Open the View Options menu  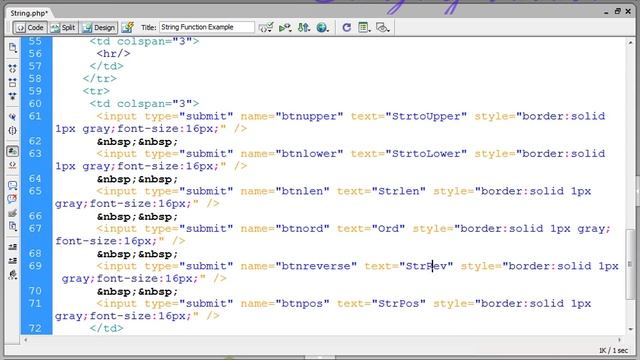[x=364, y=27]
